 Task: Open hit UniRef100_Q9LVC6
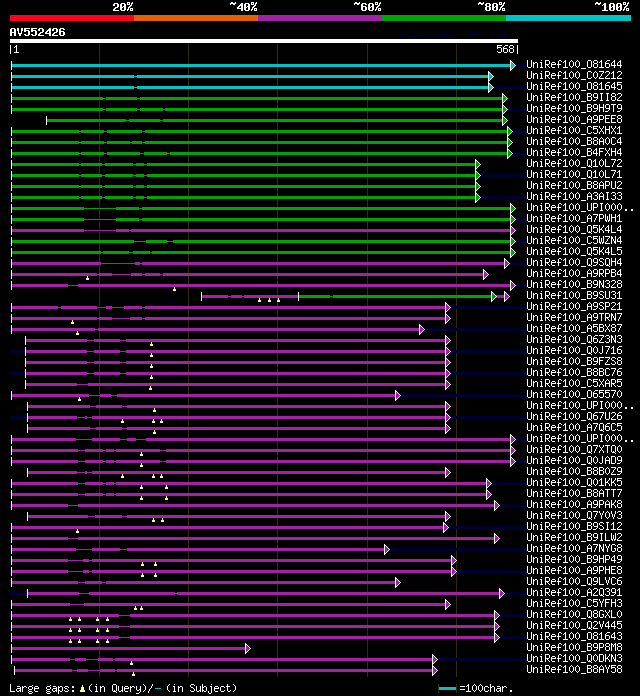coord(574,581)
